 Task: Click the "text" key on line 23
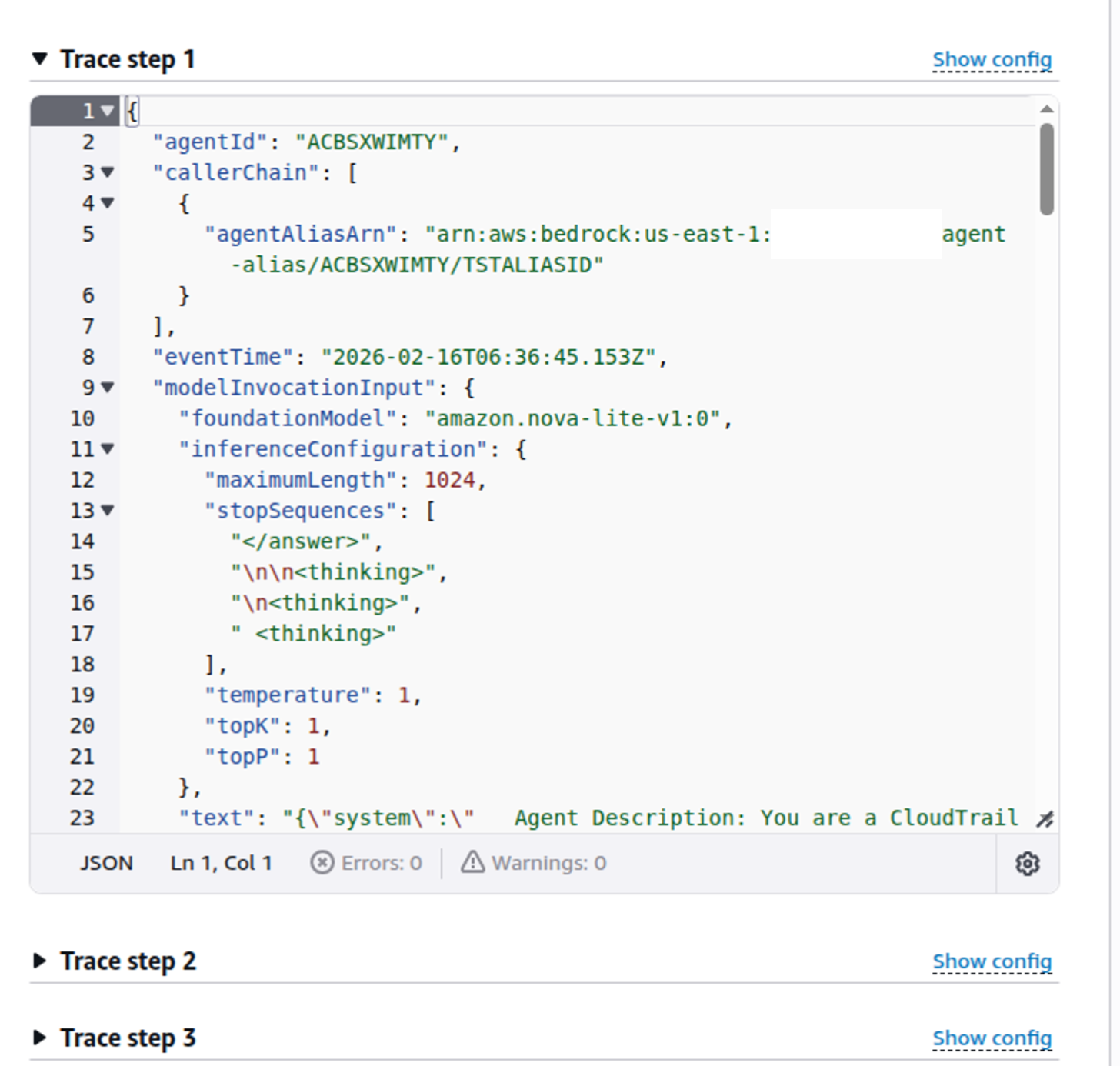coord(217,818)
